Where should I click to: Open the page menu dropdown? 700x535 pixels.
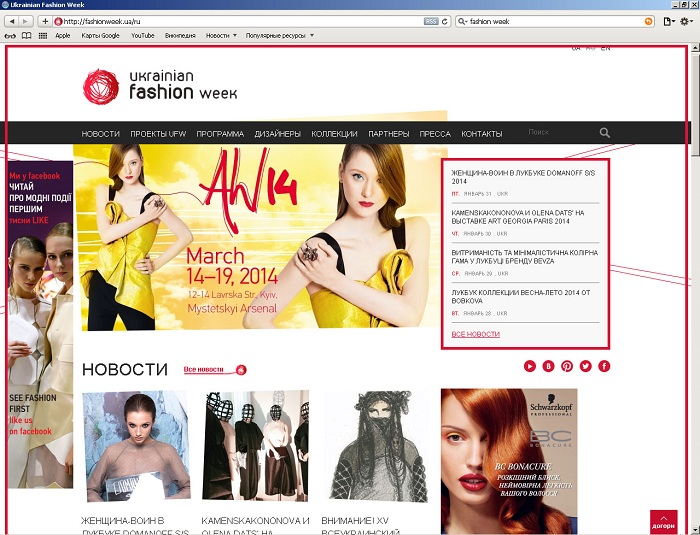(x=669, y=21)
